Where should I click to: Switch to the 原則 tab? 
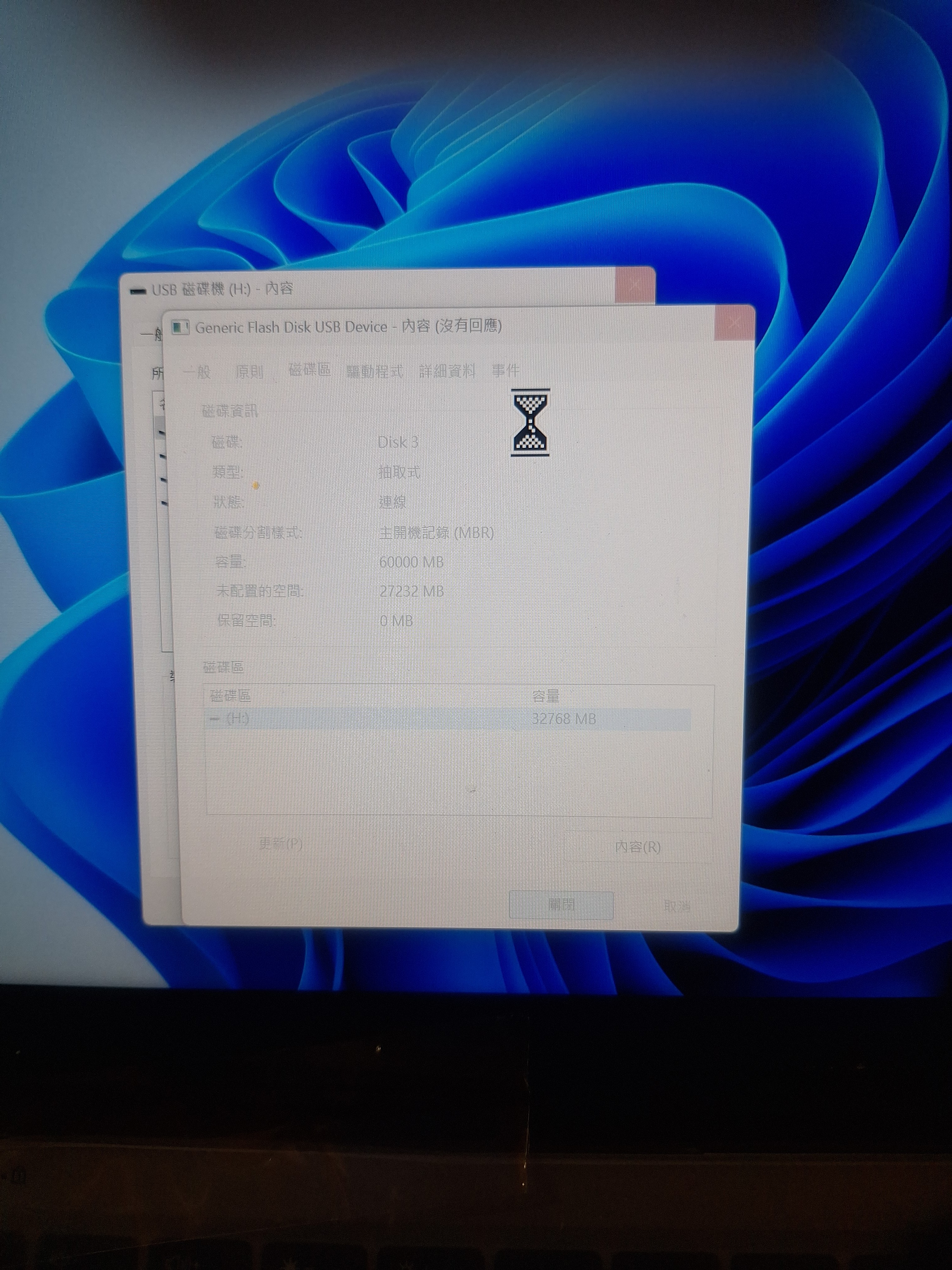pos(249,371)
